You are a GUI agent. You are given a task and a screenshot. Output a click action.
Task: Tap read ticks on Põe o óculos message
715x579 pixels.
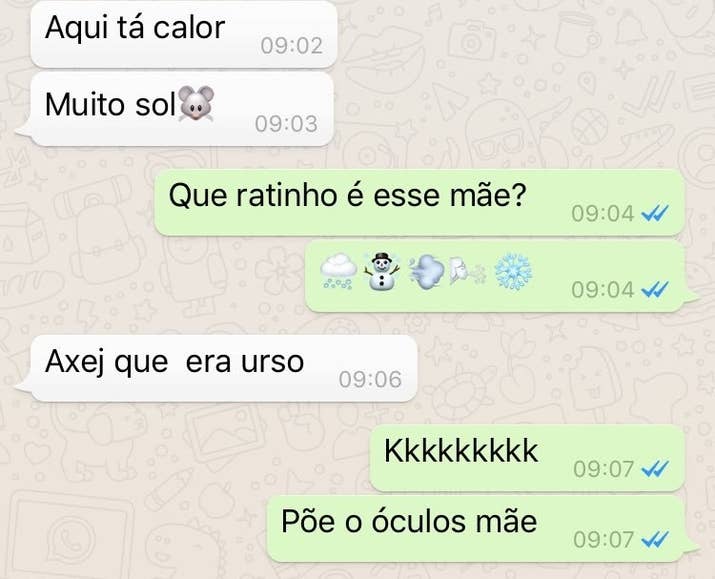pyautogui.click(x=655, y=539)
